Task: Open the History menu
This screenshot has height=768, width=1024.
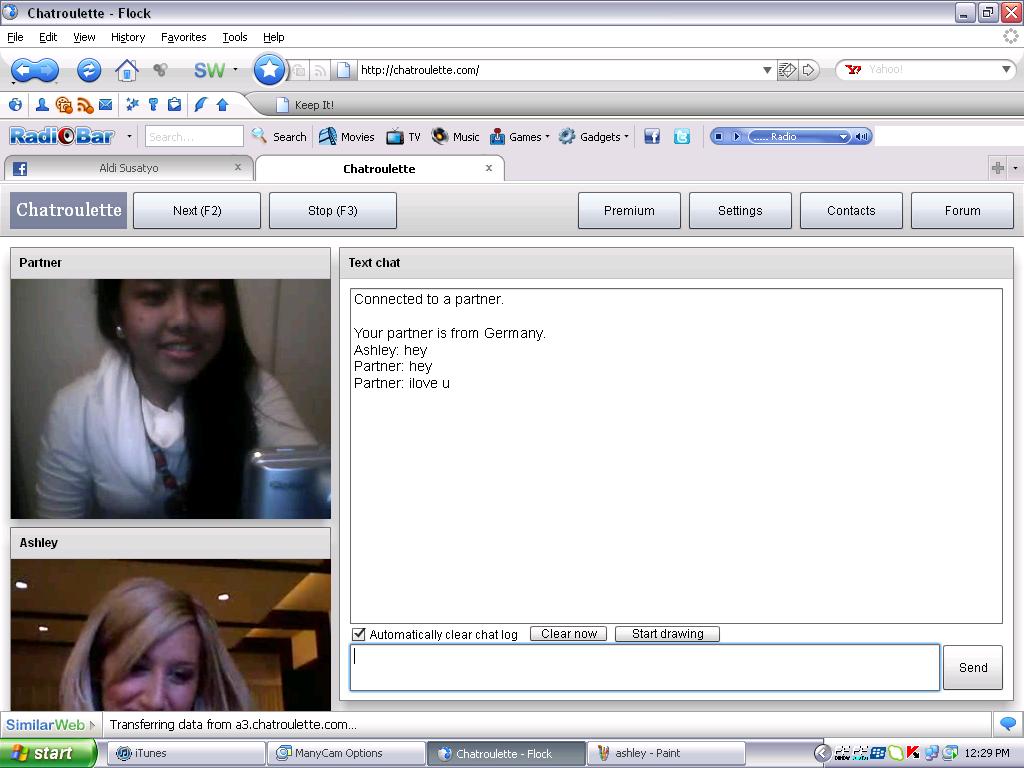Action: (x=128, y=37)
